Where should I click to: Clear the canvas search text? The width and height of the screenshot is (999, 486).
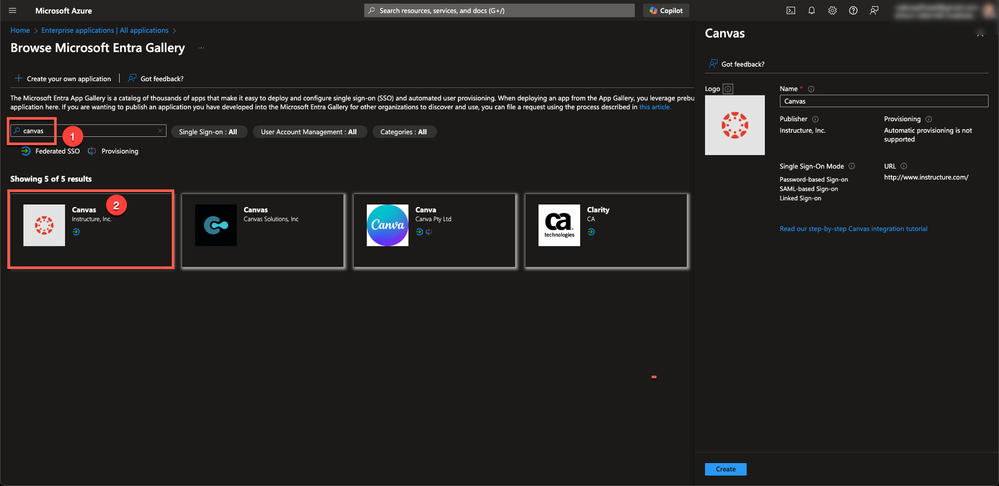pos(160,131)
